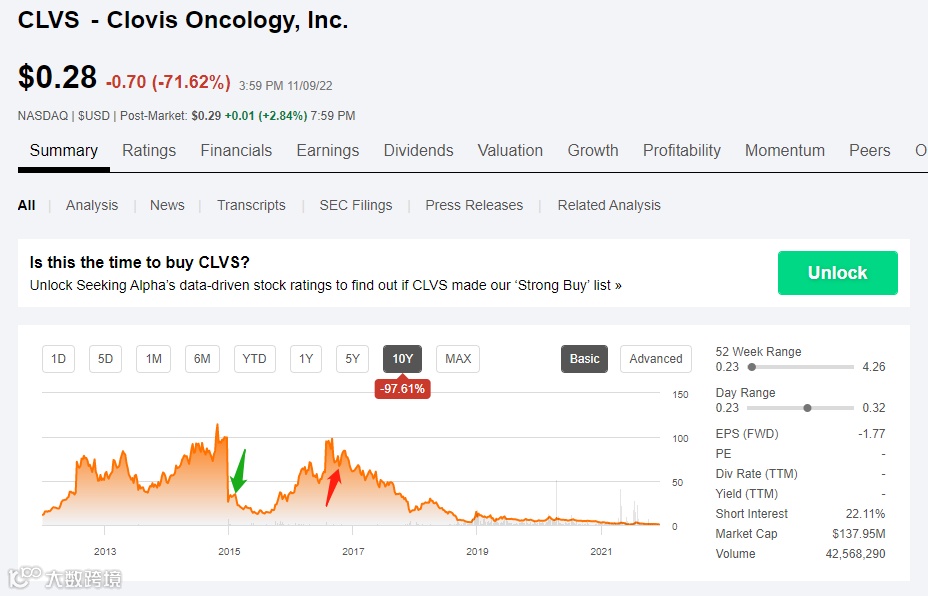This screenshot has width=928, height=596.
Task: Open the Momentum tab
Action: coord(784,151)
